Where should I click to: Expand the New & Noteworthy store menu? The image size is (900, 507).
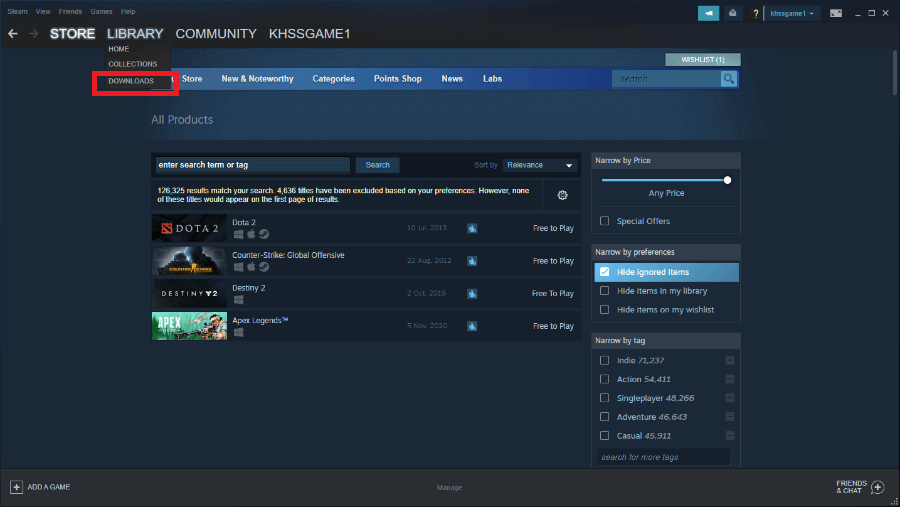[257, 79]
